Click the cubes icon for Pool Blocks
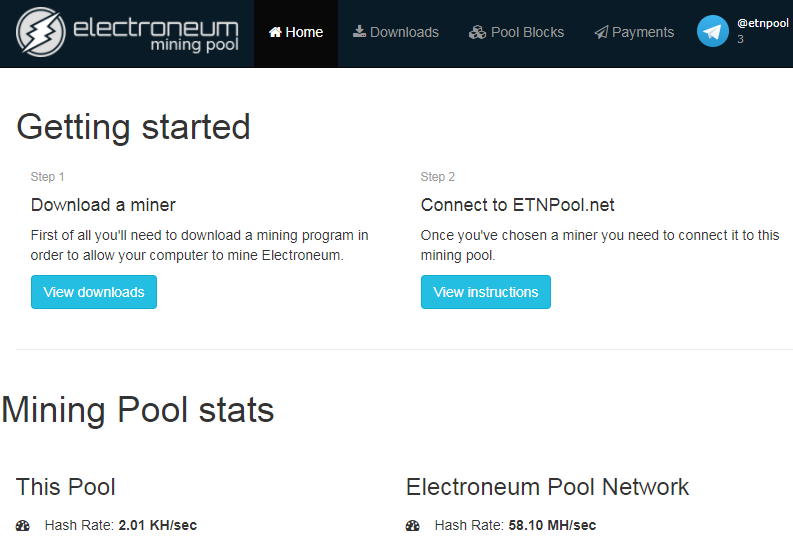Viewport: 793px width, 540px height. (x=477, y=32)
